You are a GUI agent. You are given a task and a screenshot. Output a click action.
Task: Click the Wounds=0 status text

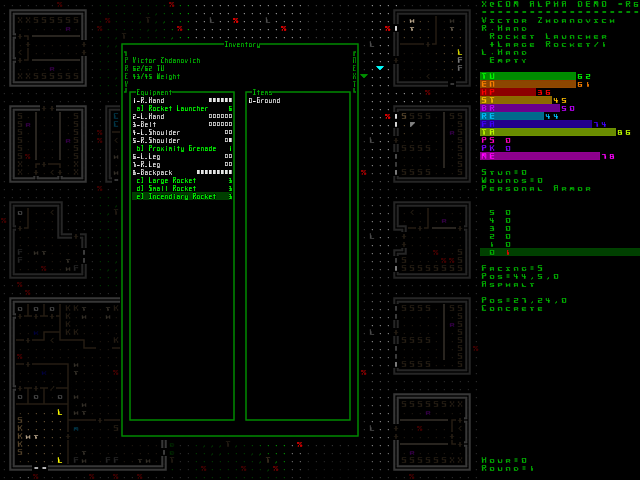tap(512, 180)
